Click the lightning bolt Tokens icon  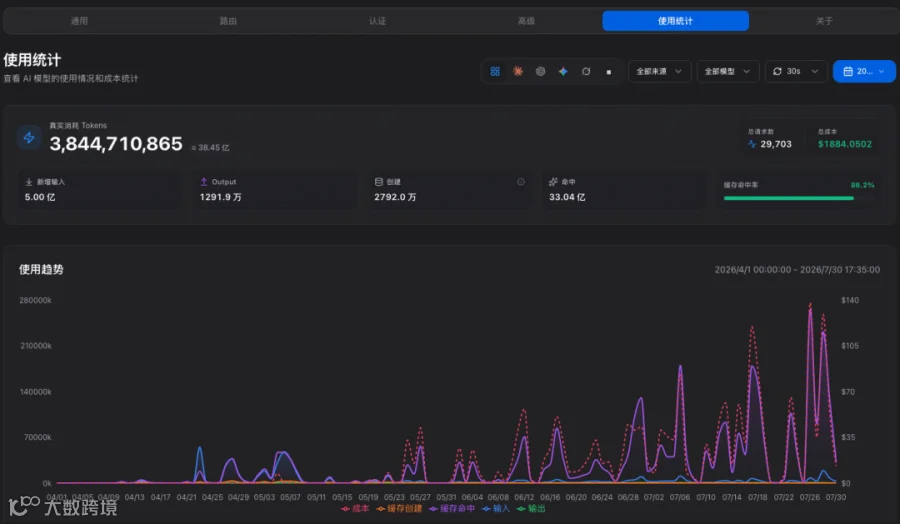point(29,138)
